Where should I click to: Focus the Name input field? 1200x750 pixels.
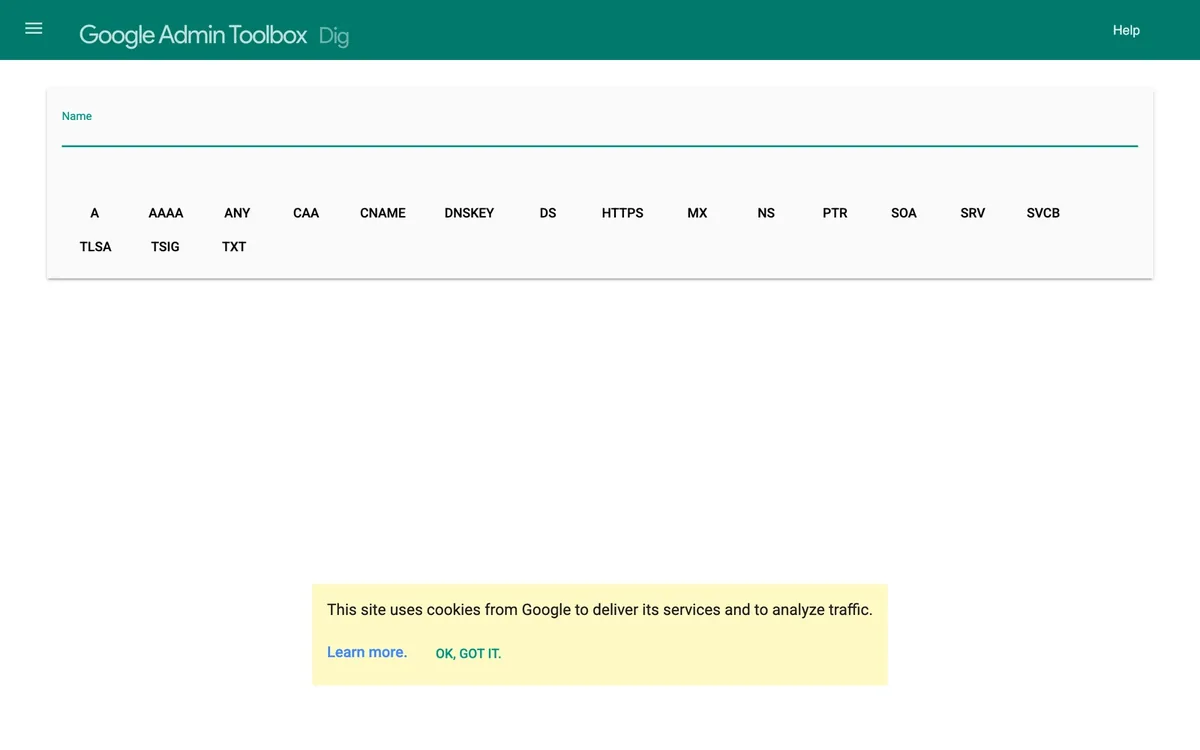(600, 134)
